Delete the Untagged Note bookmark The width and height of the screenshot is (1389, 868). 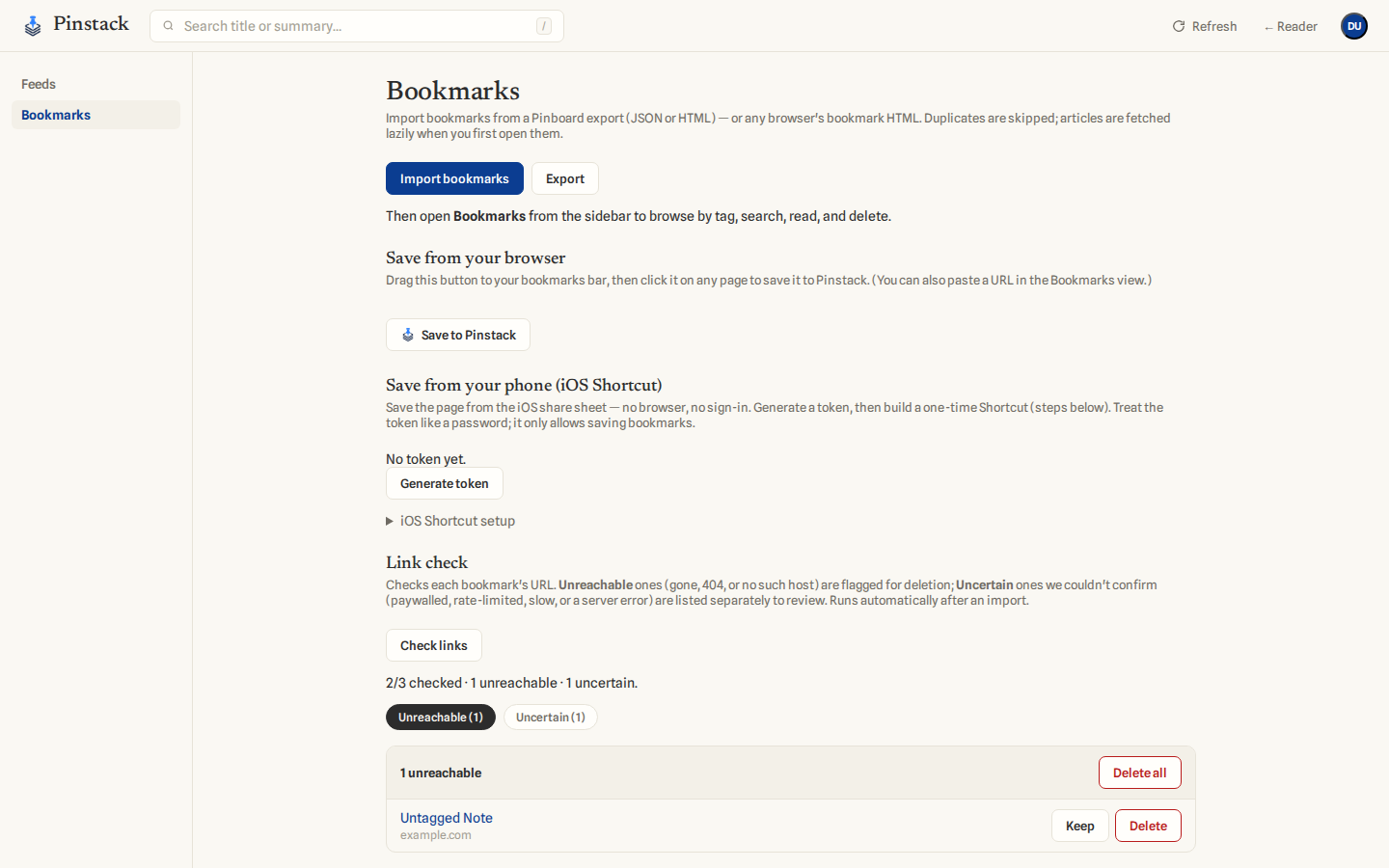pyautogui.click(x=1148, y=826)
